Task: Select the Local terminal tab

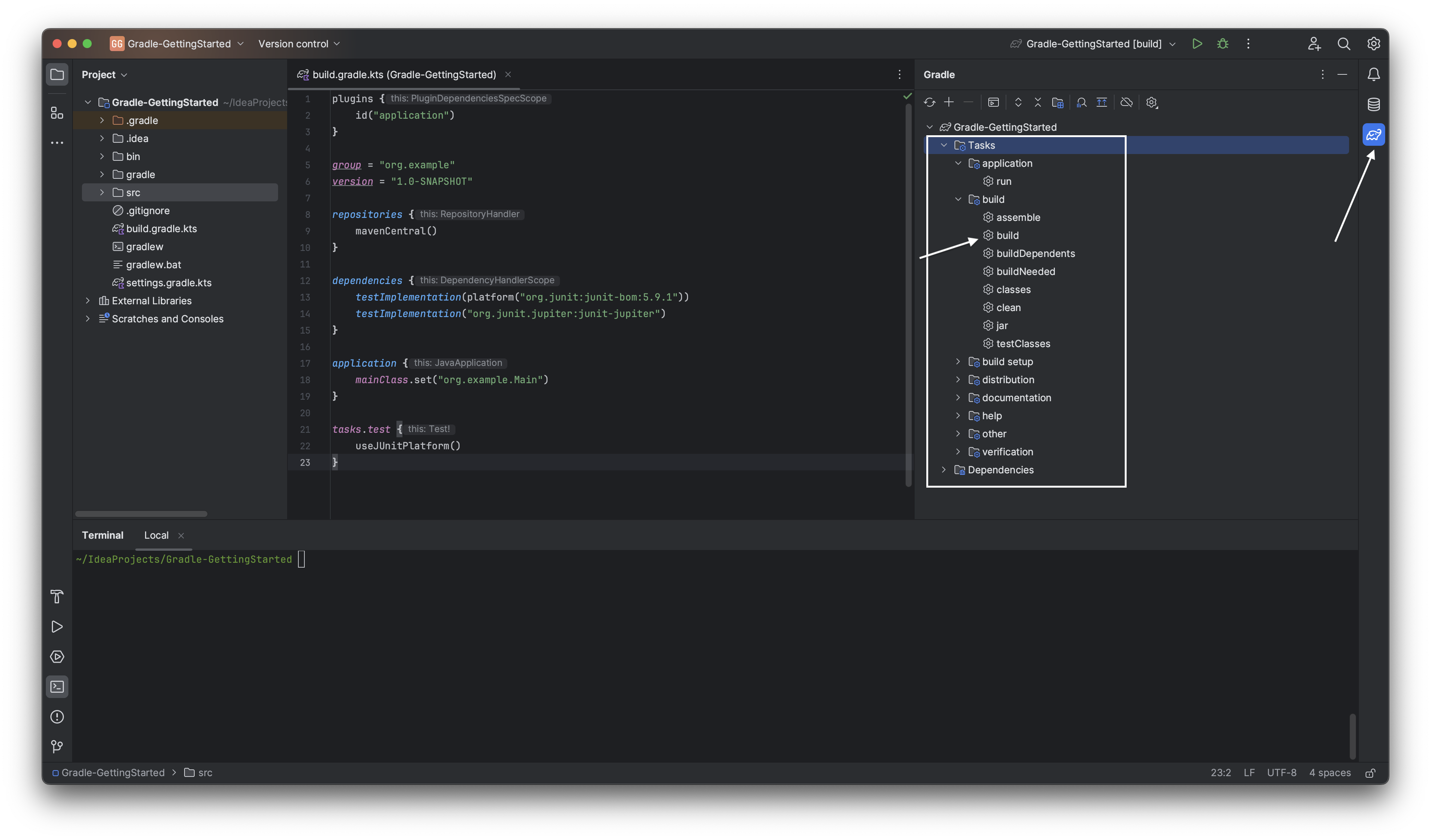Action: tap(156, 535)
